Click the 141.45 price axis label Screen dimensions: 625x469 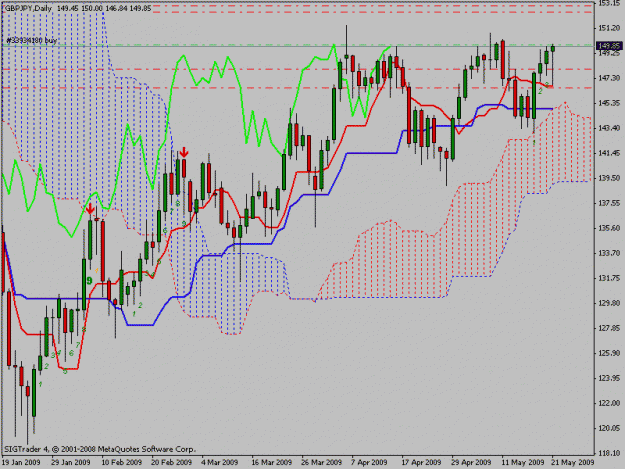(609, 153)
